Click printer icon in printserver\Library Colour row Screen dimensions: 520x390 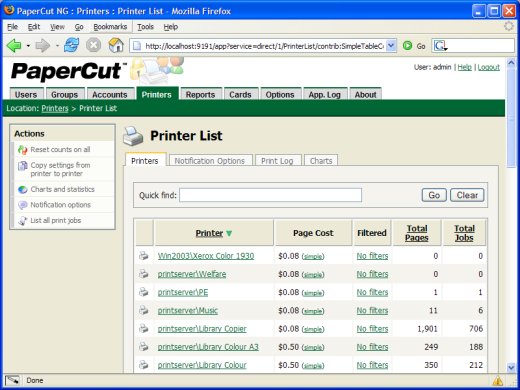pyautogui.click(x=144, y=365)
